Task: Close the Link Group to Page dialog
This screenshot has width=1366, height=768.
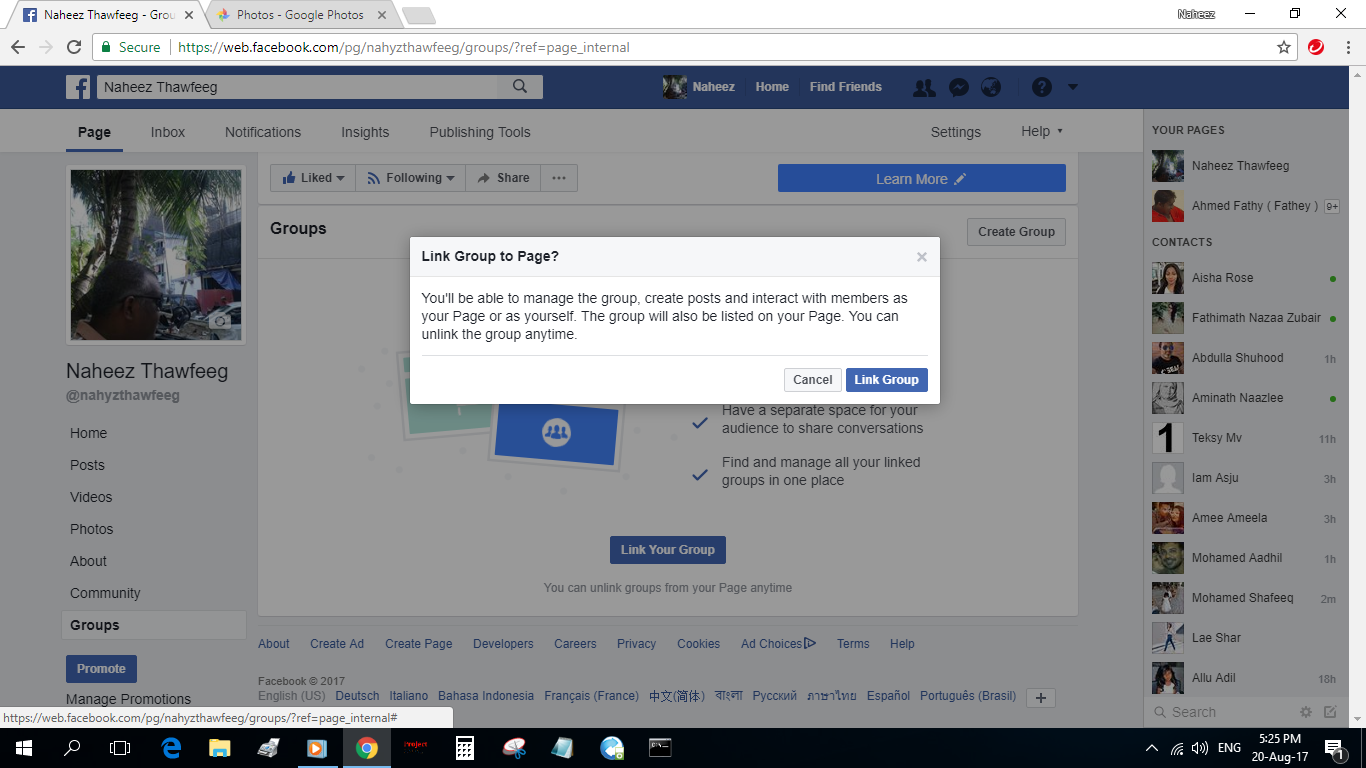Action: pos(922,257)
